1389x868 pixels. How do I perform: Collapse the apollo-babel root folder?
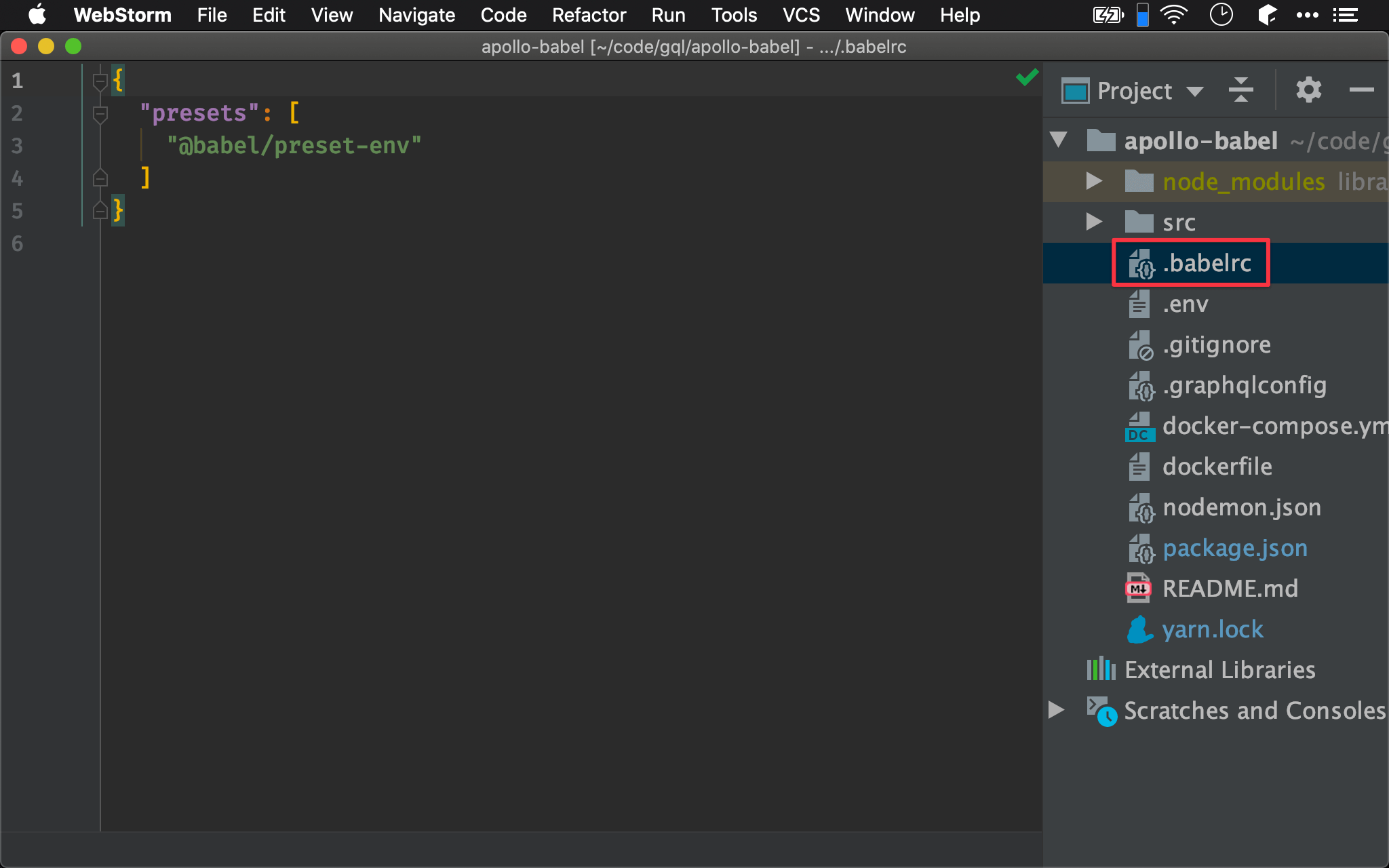(x=1059, y=140)
